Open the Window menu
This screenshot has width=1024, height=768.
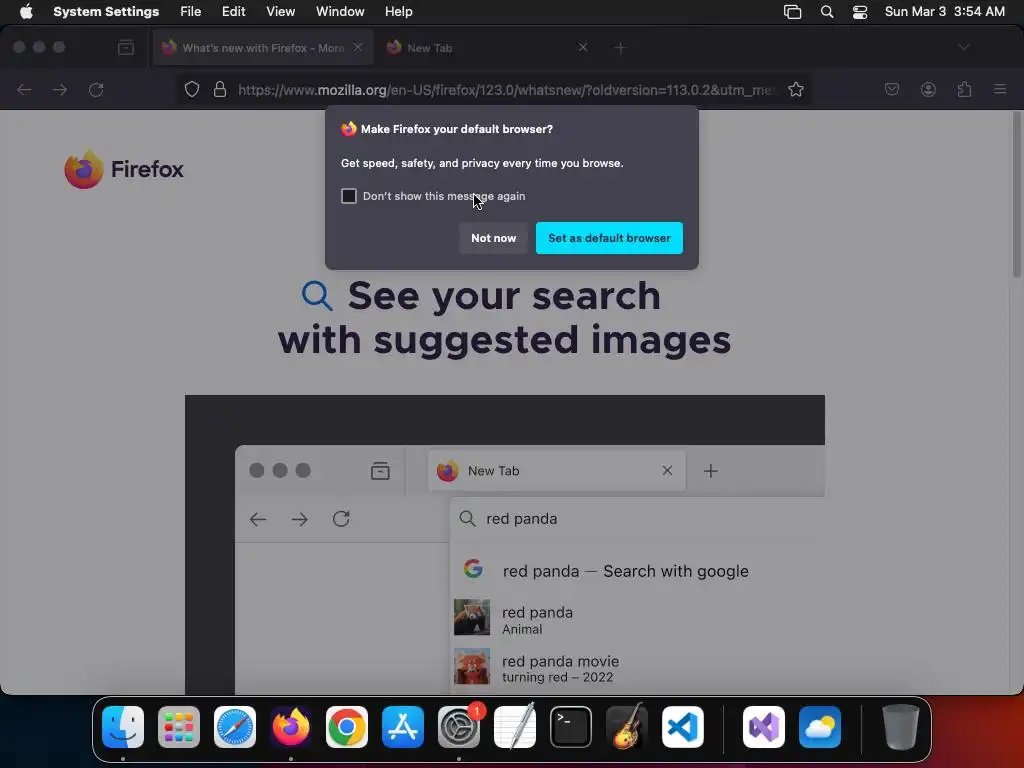tap(340, 11)
